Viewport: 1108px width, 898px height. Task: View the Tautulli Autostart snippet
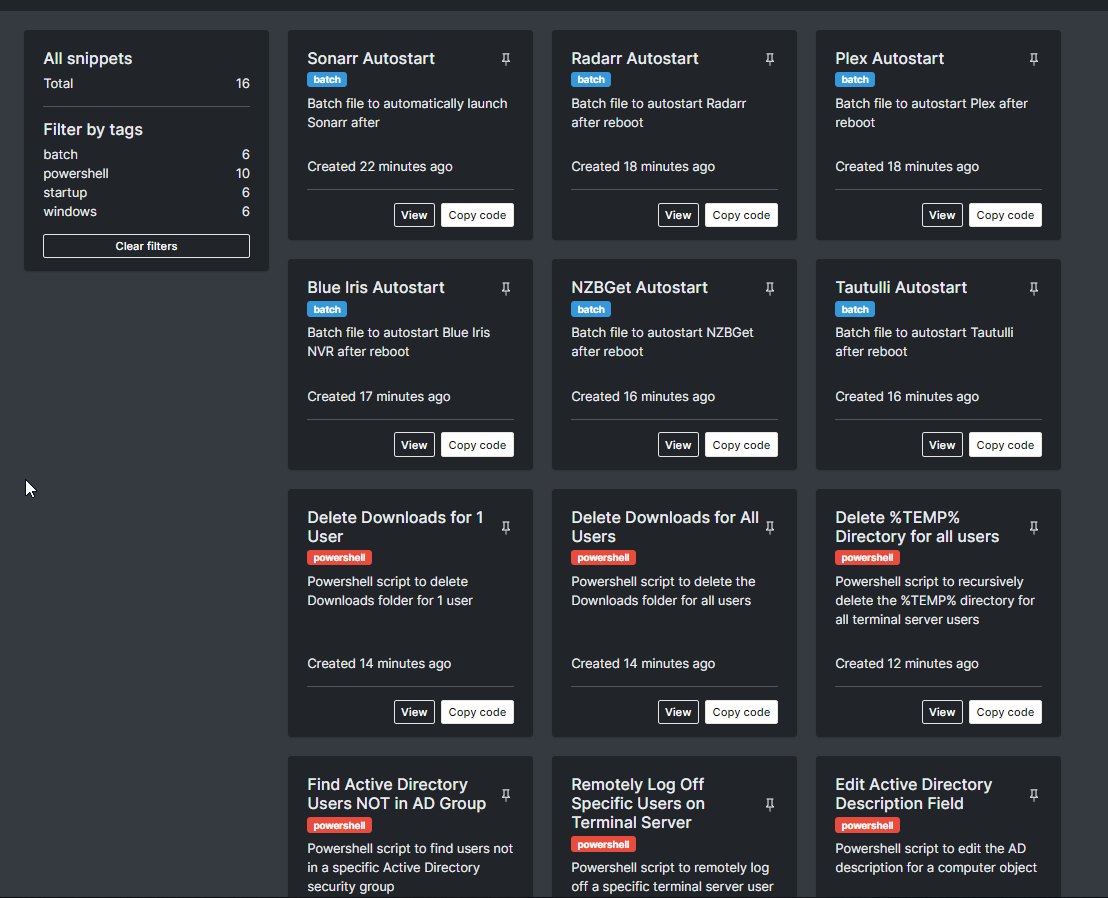(x=942, y=444)
